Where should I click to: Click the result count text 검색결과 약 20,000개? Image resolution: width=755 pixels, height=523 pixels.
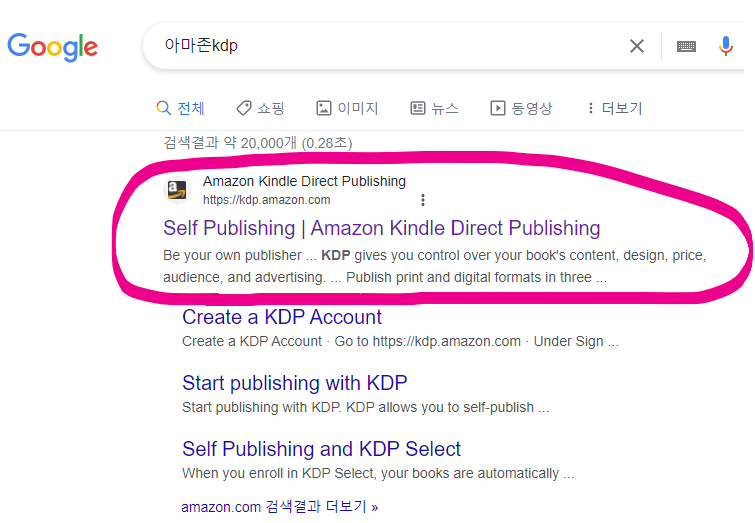click(x=258, y=143)
